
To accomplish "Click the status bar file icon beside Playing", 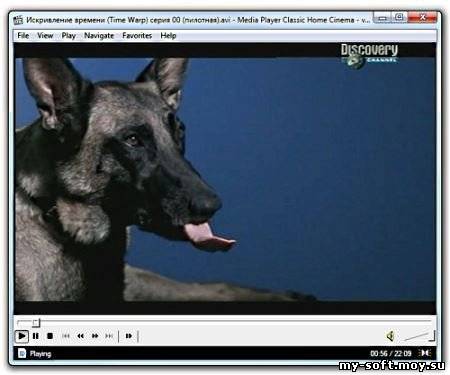I will [x=22, y=353].
